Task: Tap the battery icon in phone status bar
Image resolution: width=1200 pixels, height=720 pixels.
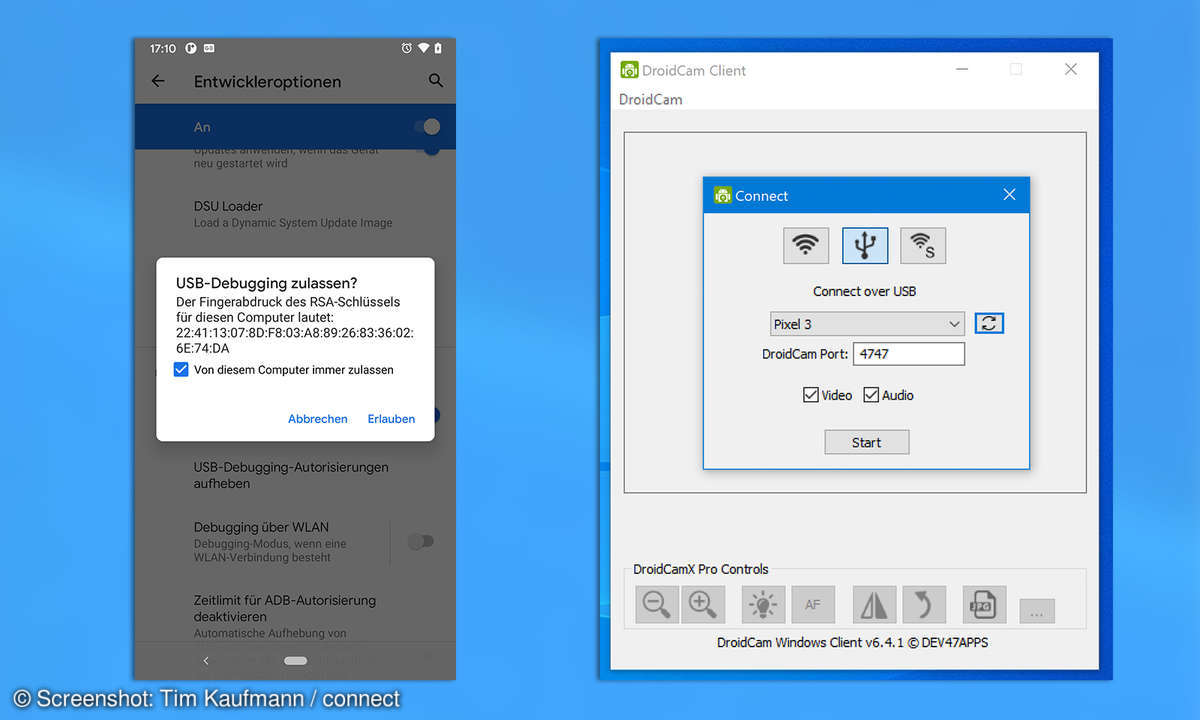Action: tap(438, 48)
